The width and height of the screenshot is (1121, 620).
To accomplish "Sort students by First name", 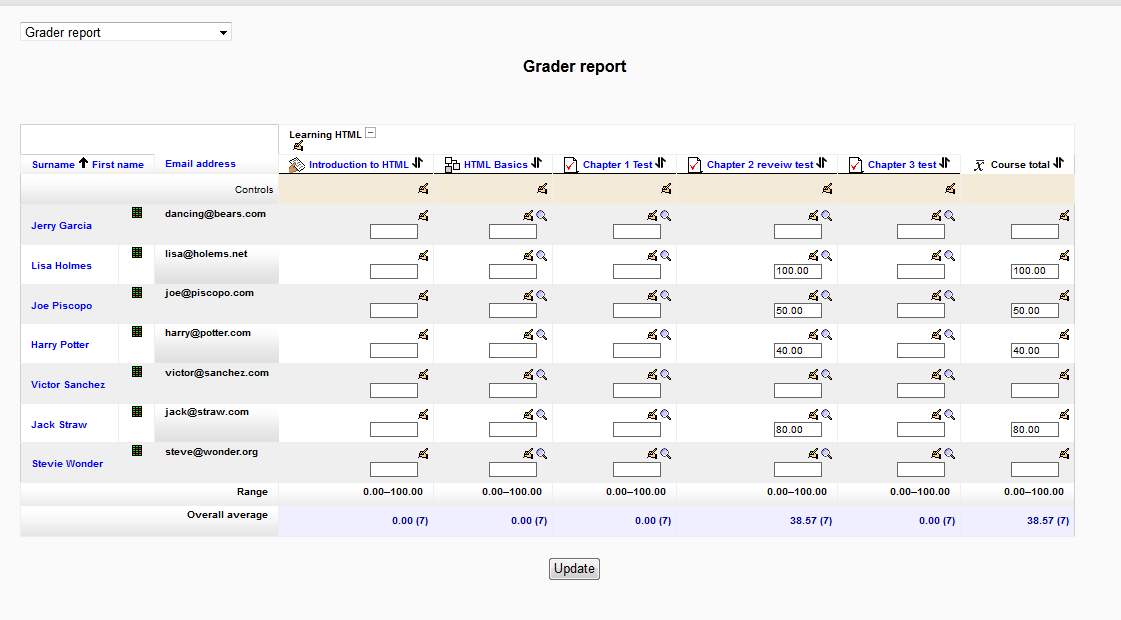I will [118, 164].
